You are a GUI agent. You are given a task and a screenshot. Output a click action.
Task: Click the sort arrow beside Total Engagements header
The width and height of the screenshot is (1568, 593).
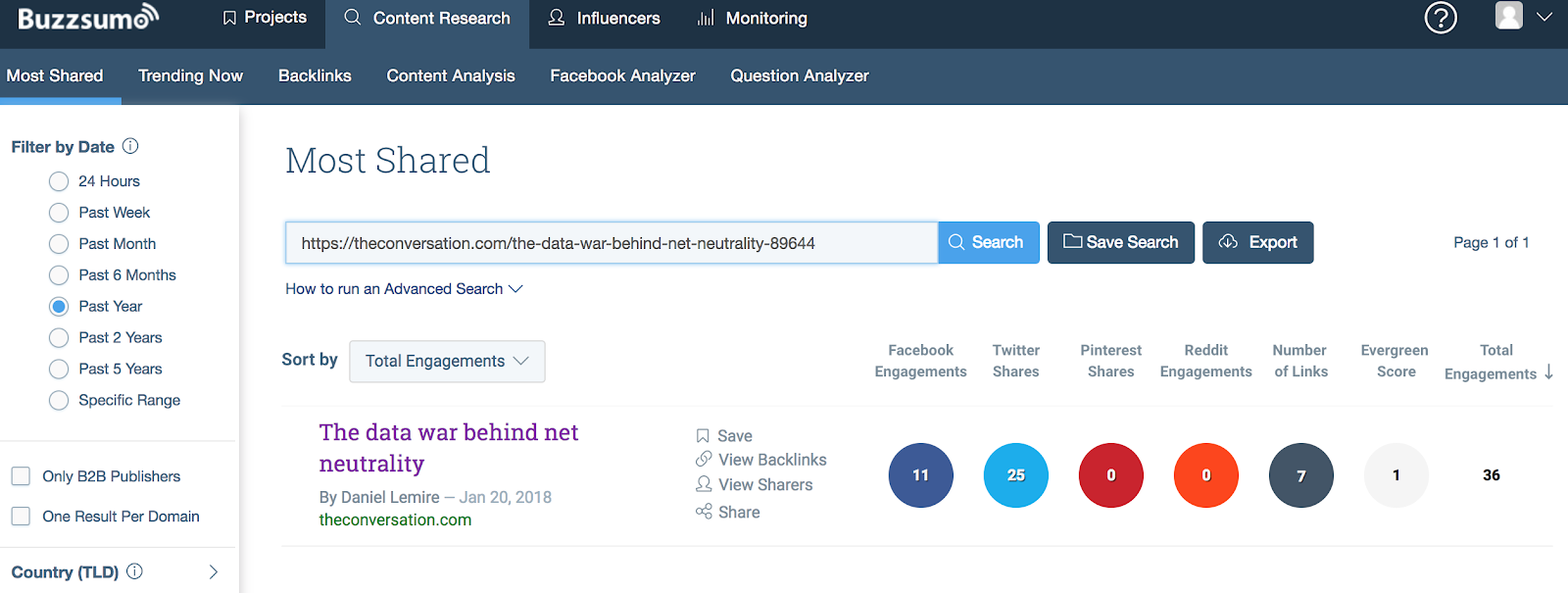click(x=1548, y=372)
